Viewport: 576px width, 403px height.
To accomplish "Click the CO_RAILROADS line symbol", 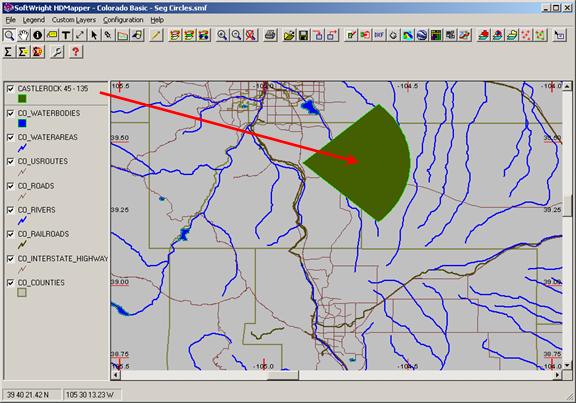I will [x=22, y=244].
